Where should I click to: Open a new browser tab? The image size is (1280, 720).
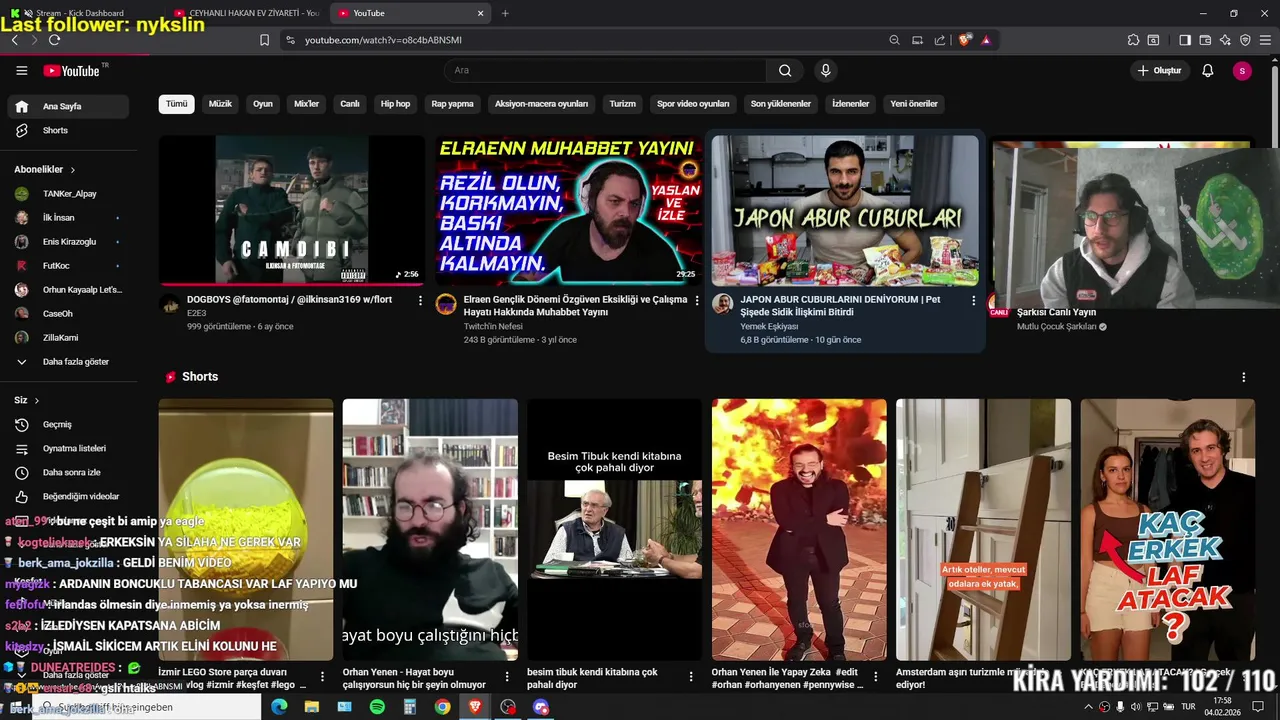[505, 13]
